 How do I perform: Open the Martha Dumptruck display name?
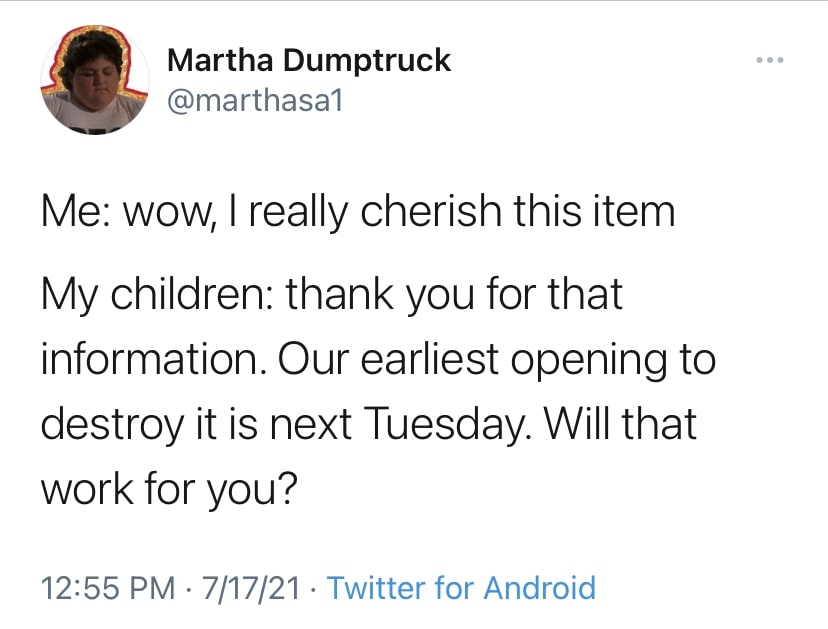[x=309, y=60]
